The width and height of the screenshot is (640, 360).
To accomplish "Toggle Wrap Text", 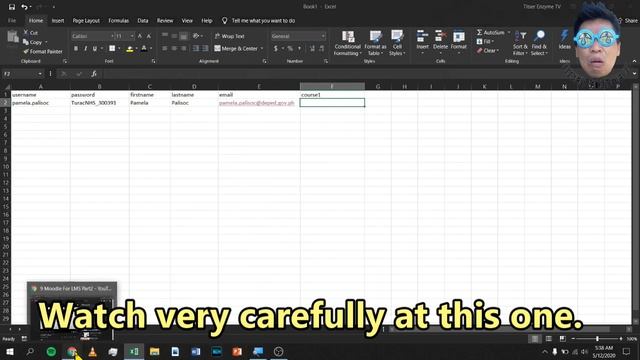I will click(x=229, y=36).
